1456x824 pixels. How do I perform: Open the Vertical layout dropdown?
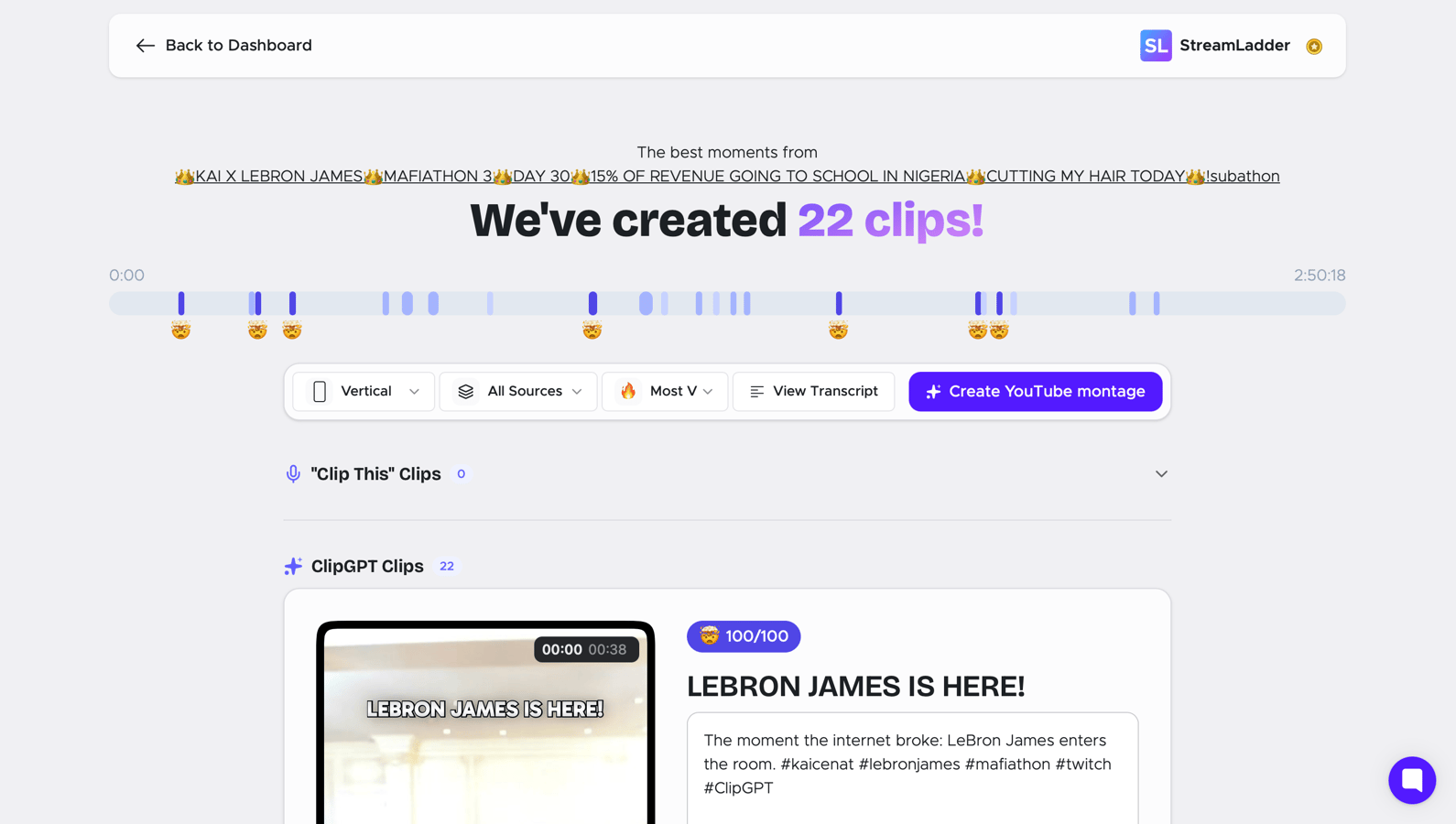pos(364,392)
